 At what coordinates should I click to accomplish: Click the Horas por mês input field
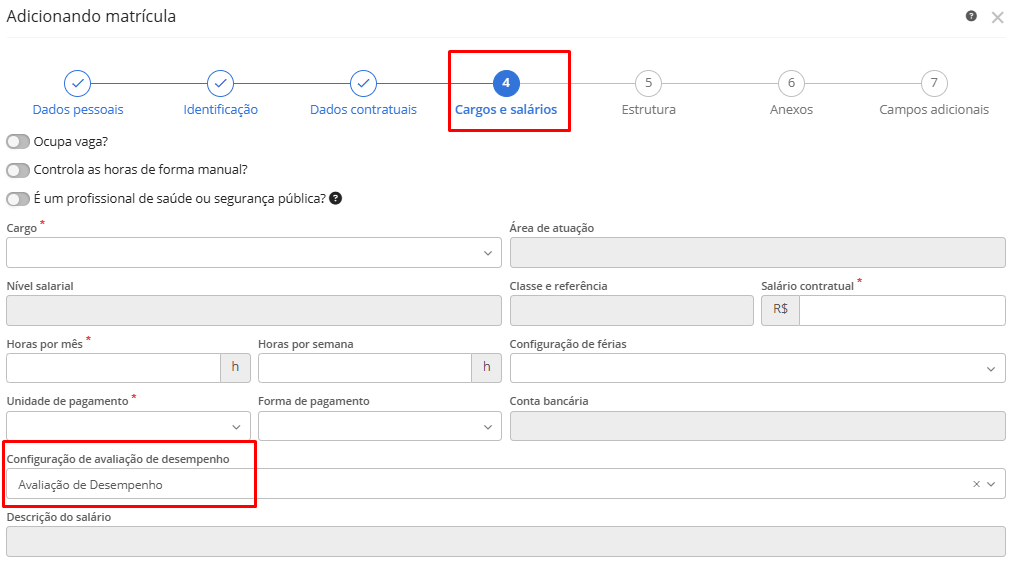coord(113,369)
